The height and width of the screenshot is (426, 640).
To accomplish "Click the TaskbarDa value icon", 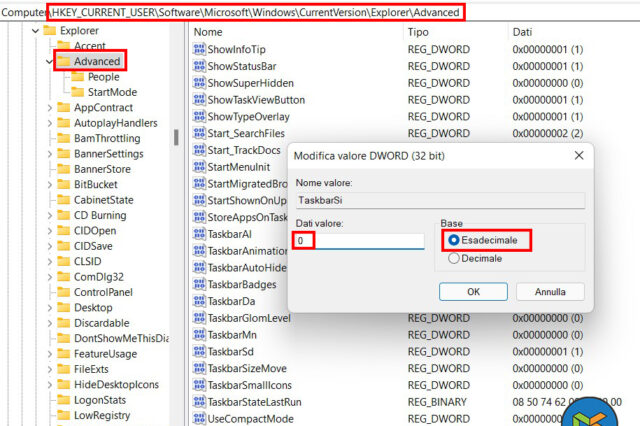I will [199, 301].
